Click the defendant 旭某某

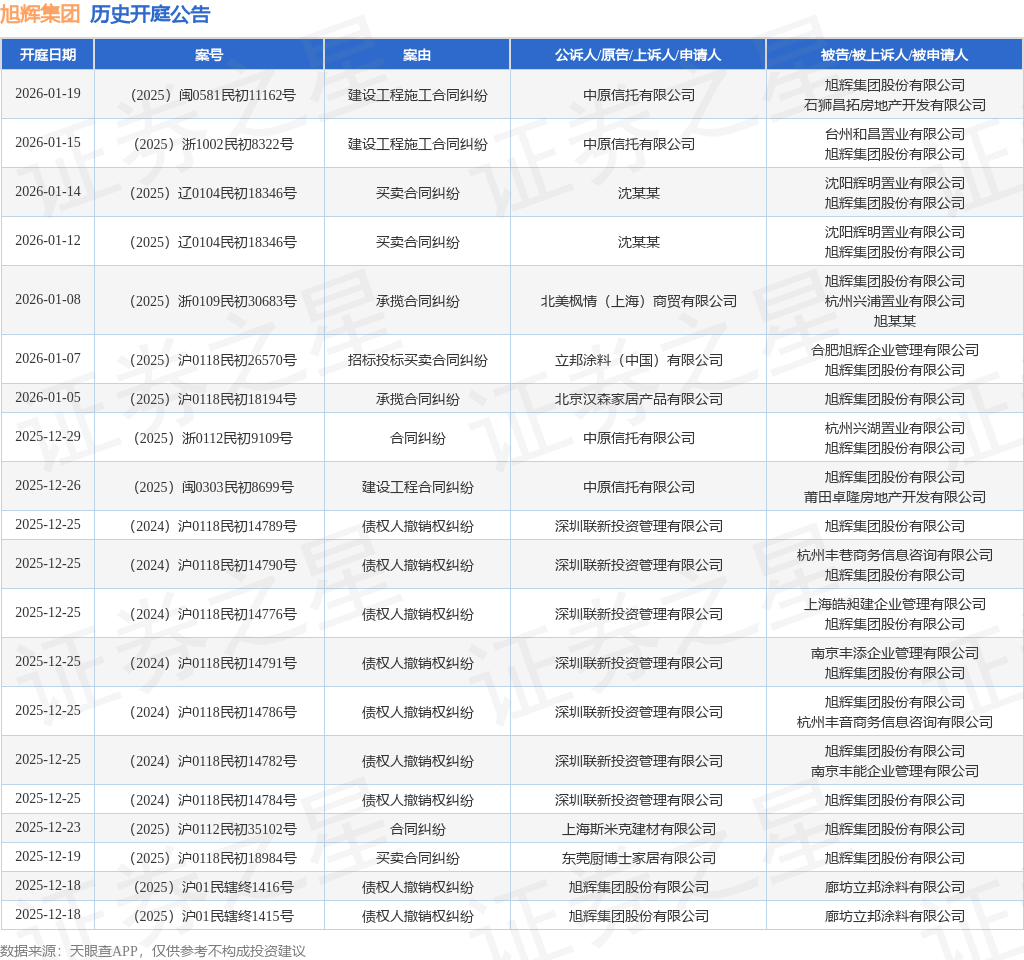(895, 321)
